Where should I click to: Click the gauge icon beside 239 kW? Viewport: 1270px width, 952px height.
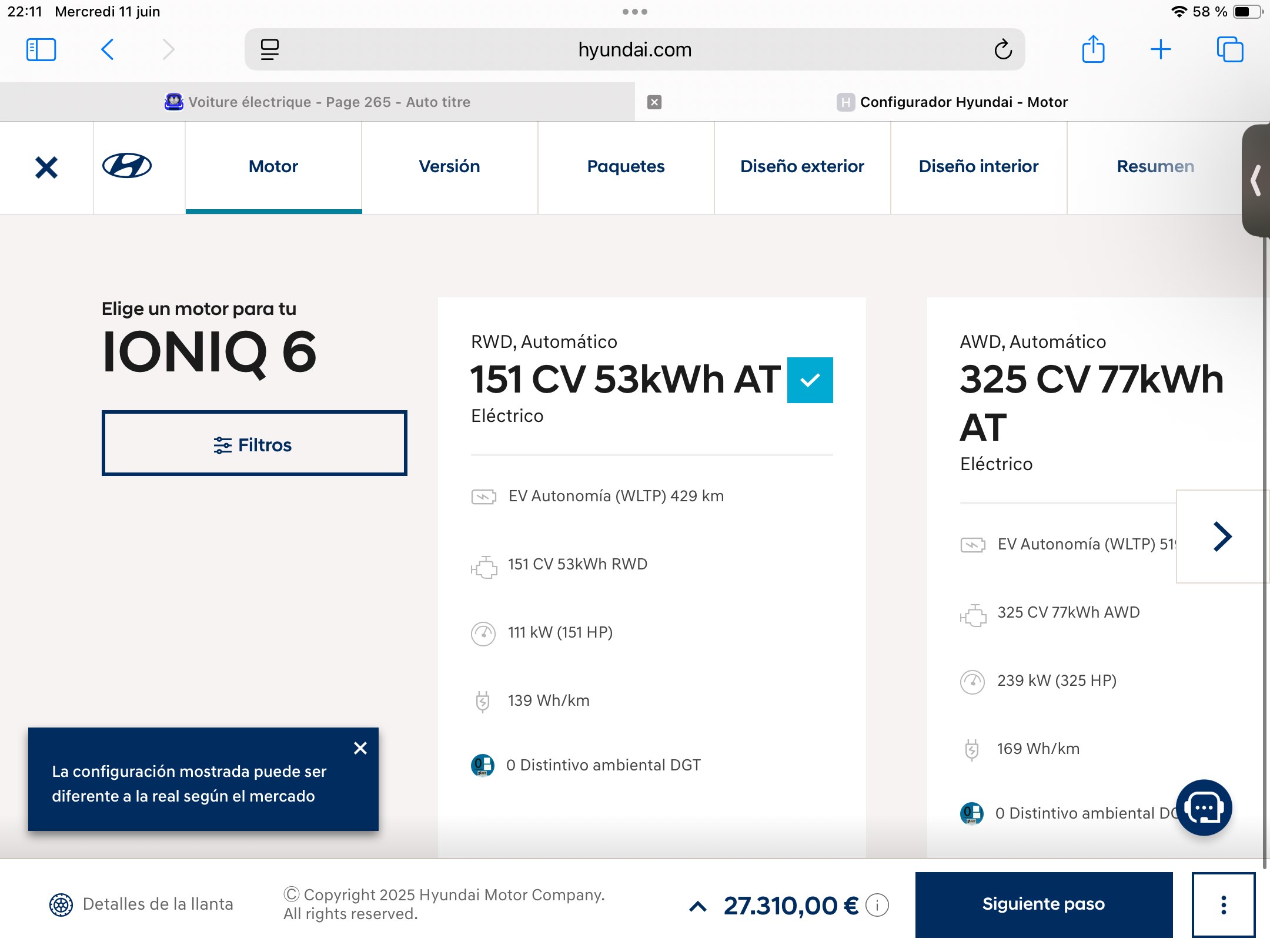click(972, 682)
